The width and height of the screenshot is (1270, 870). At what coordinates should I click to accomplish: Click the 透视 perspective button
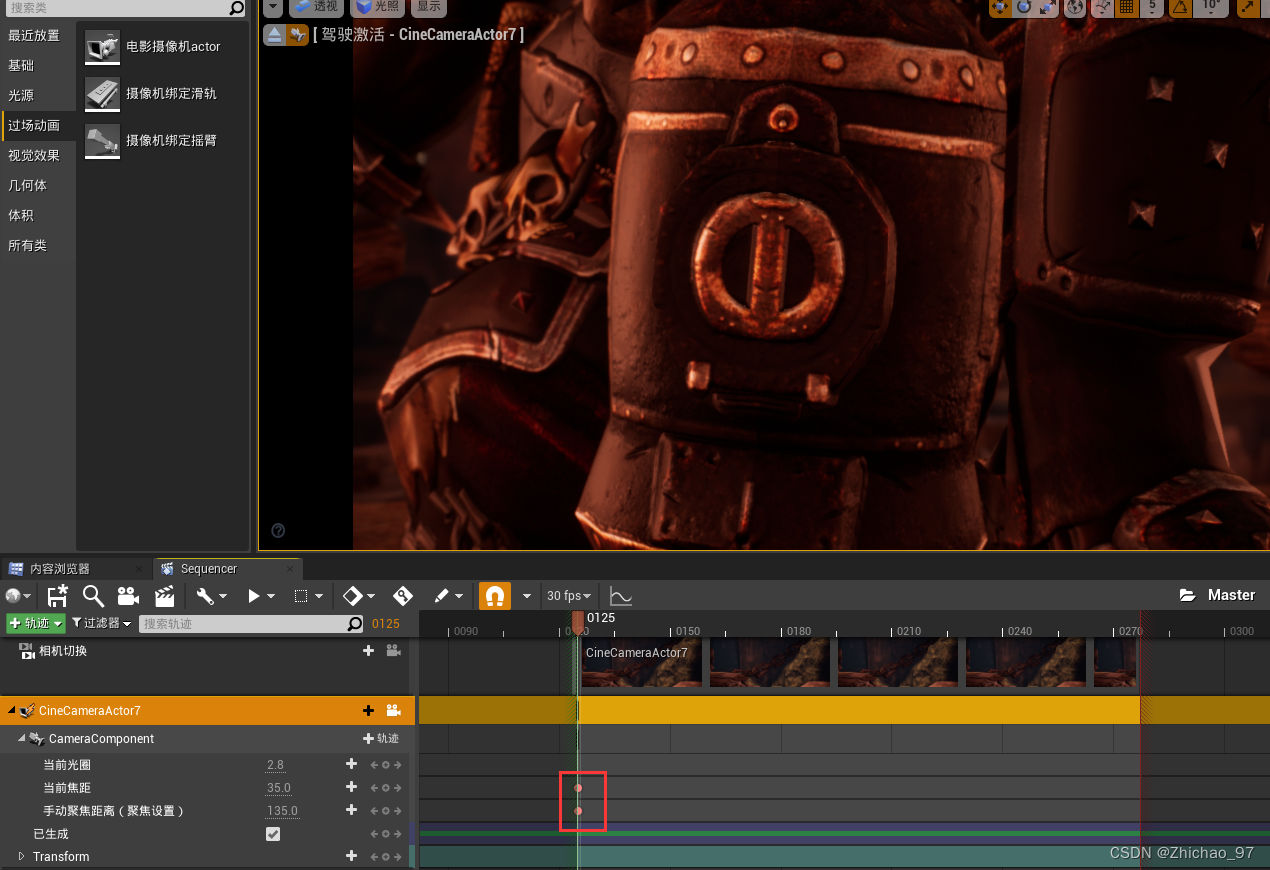click(x=316, y=7)
